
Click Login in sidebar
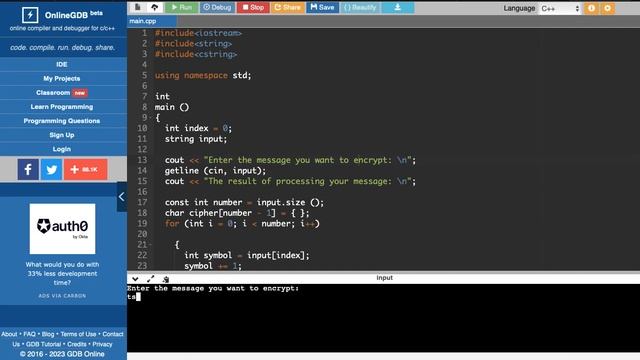point(62,149)
